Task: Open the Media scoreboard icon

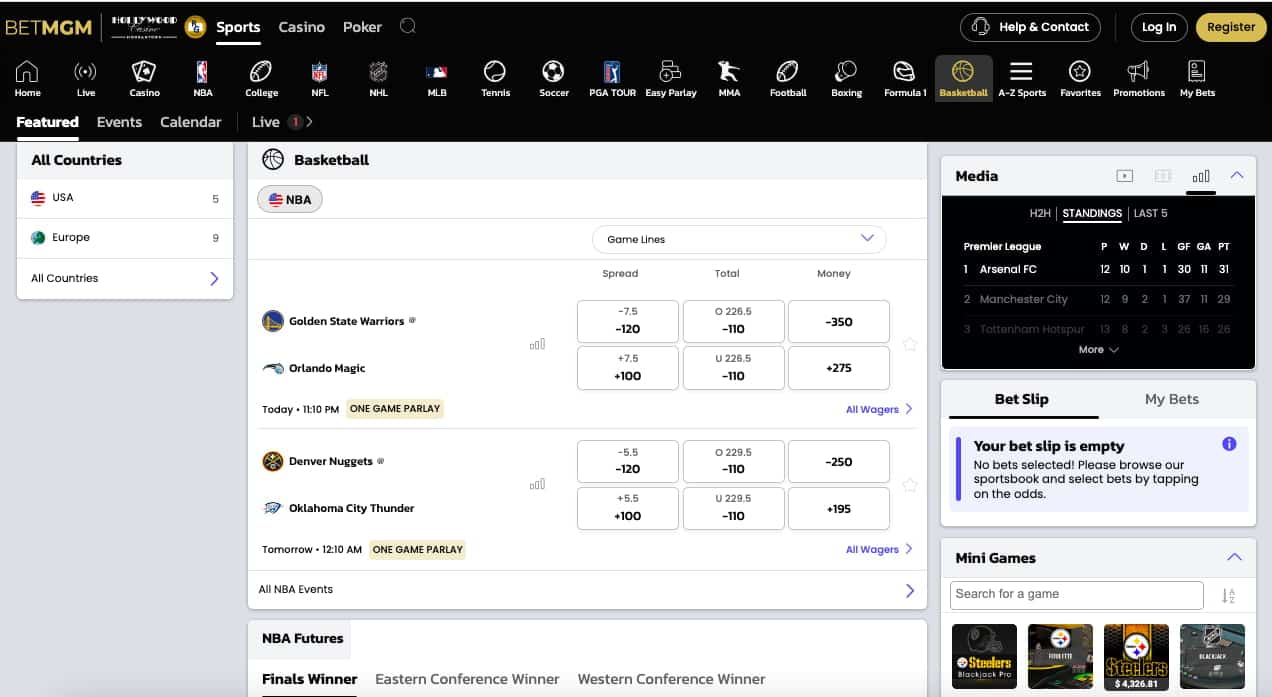Action: 1163,176
